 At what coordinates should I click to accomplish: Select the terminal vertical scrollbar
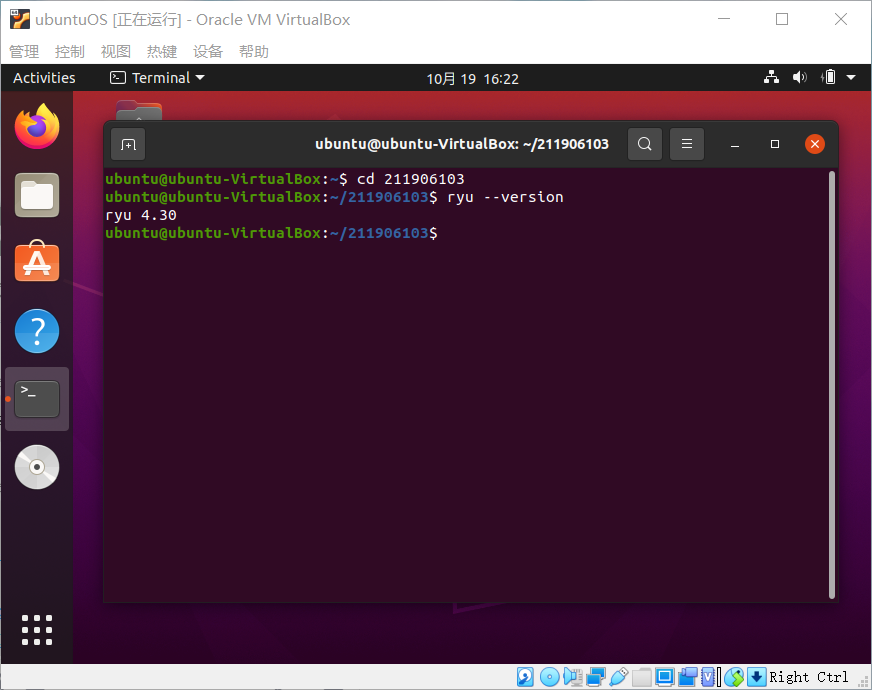coord(832,385)
